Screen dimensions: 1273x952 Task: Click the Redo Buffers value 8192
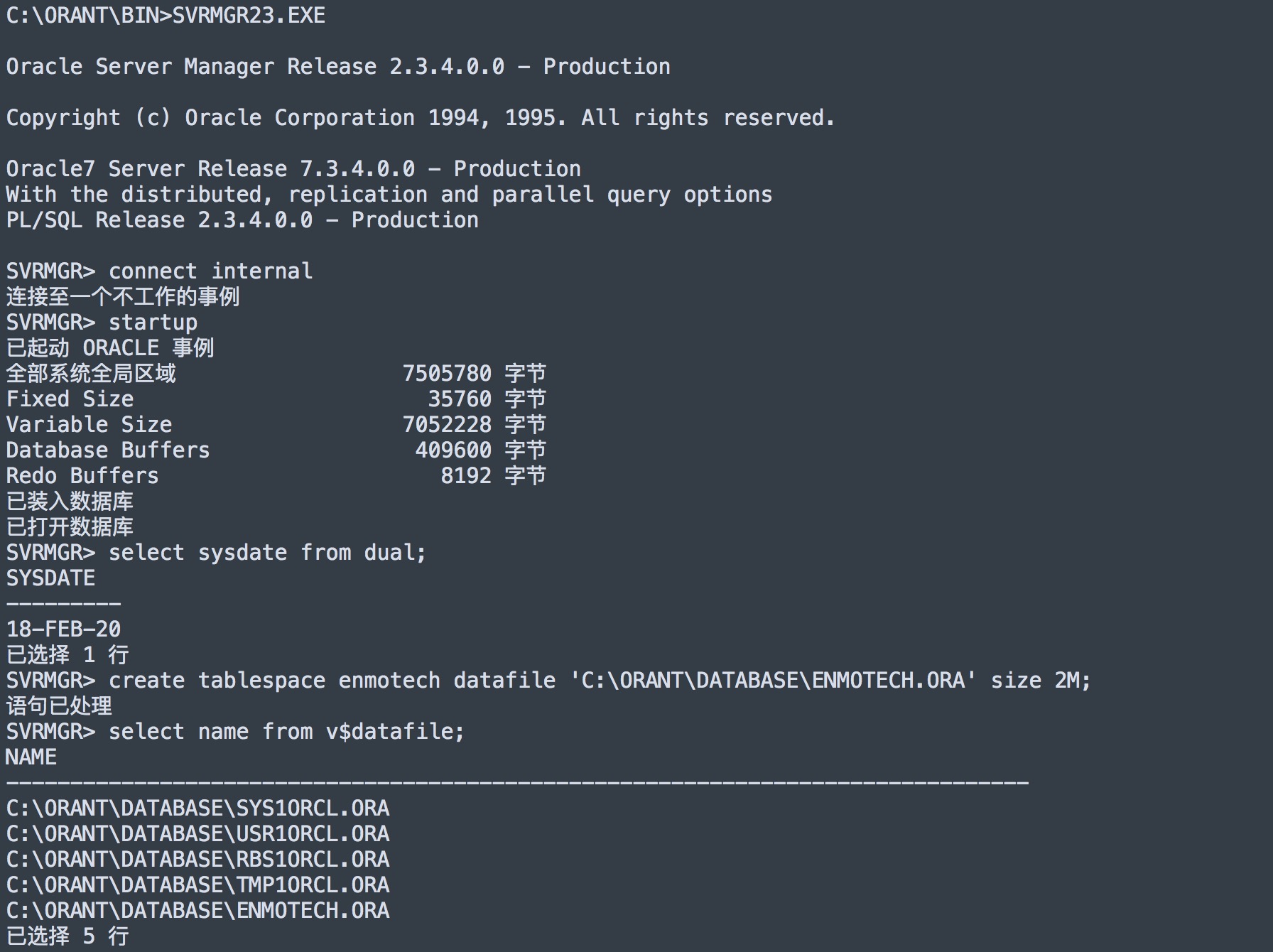click(x=466, y=475)
